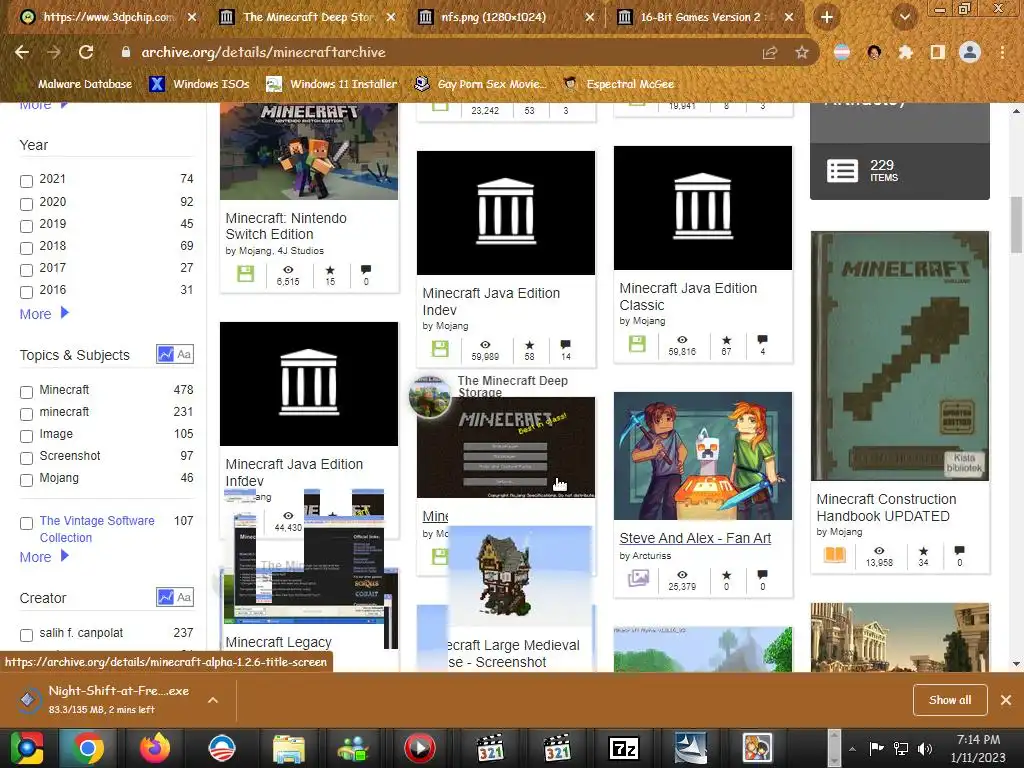Image resolution: width=1024 pixels, height=768 pixels.
Task: Bookmark this page with the star icon
Action: pyautogui.click(x=802, y=52)
